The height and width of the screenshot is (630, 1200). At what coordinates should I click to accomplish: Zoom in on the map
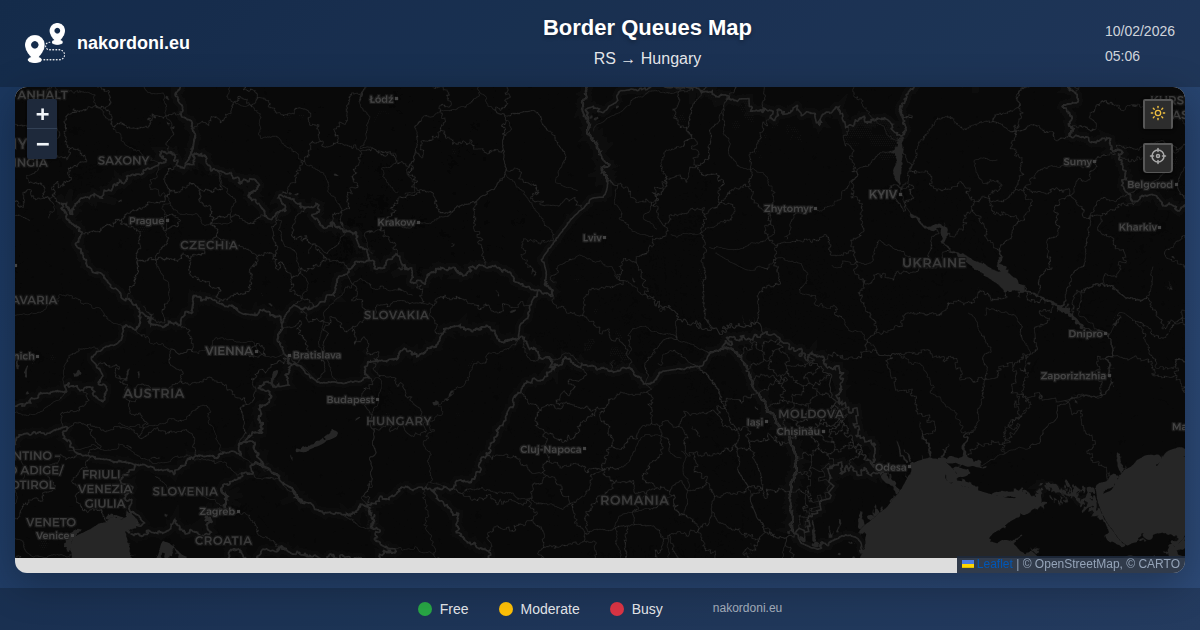tap(42, 114)
